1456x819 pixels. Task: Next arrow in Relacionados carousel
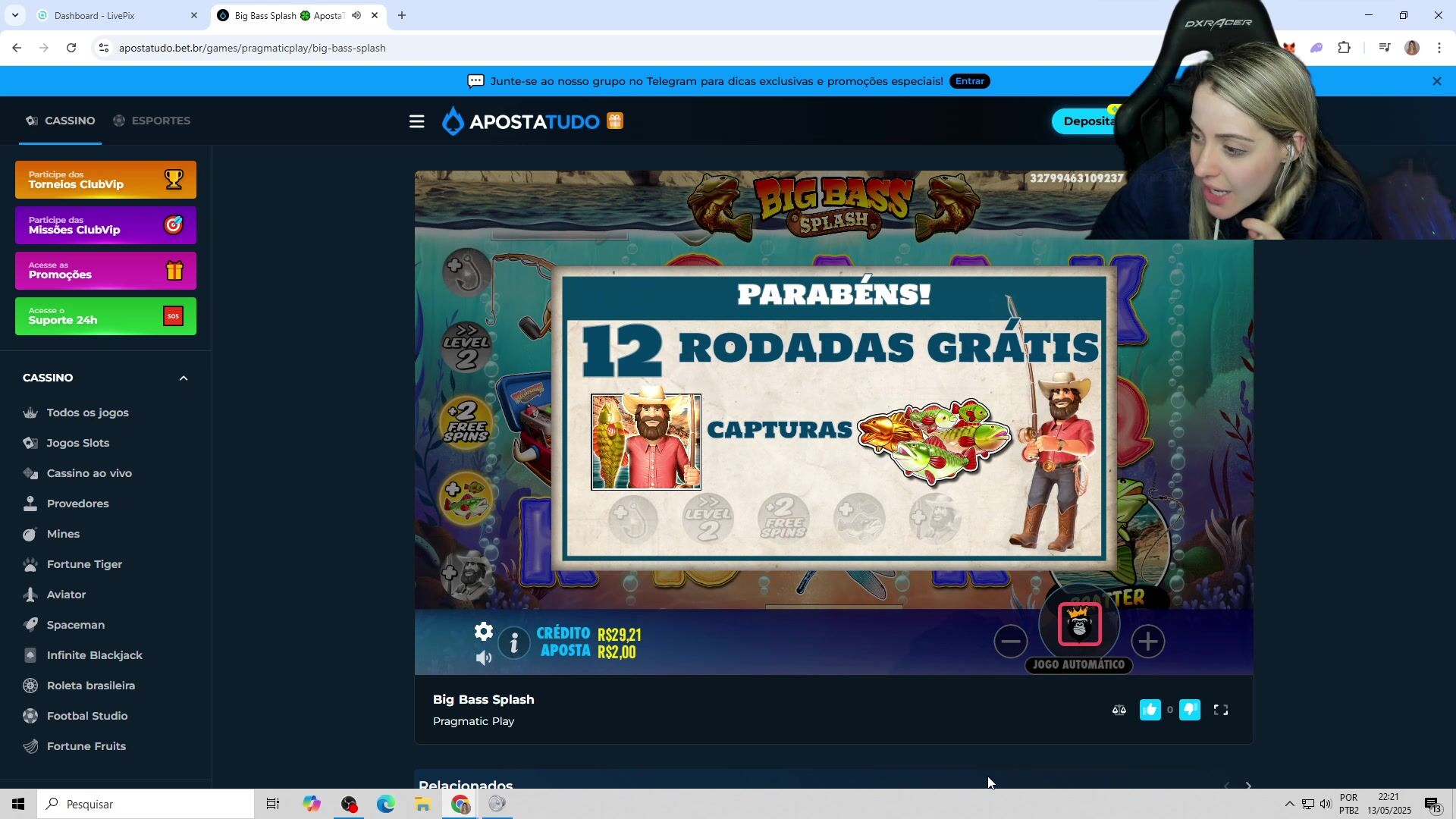(x=1248, y=785)
